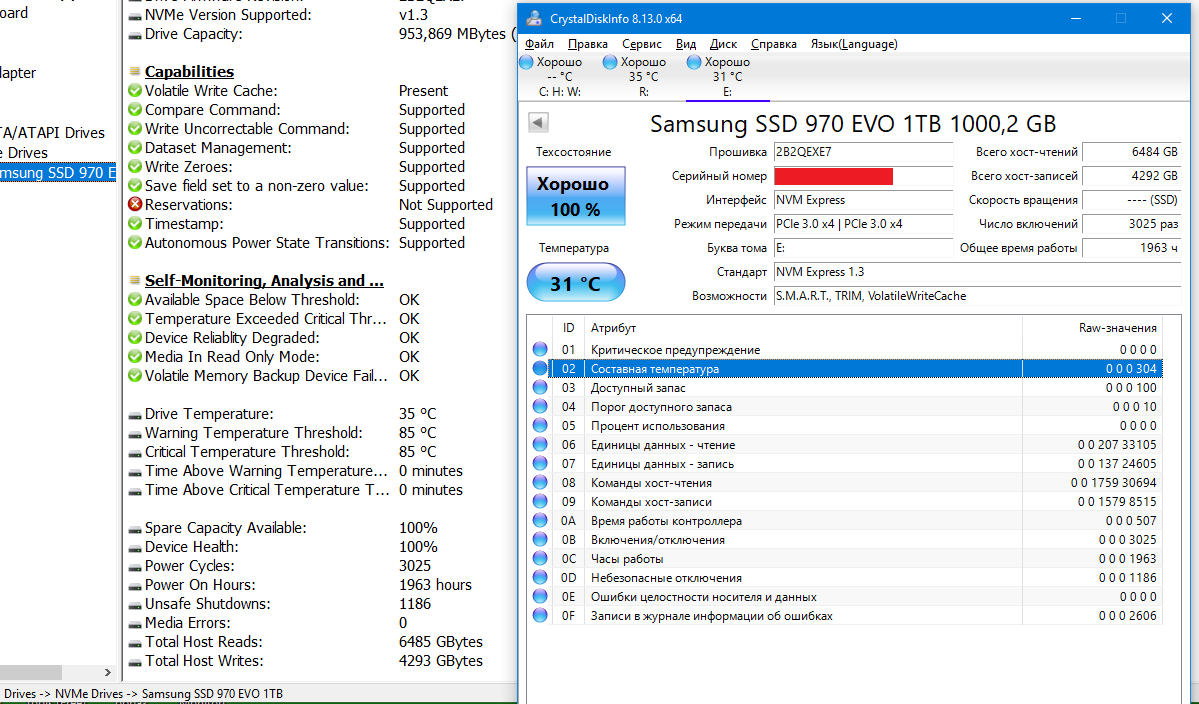Click status orb for Процент использования row
This screenshot has width=1199, height=704.
point(540,426)
